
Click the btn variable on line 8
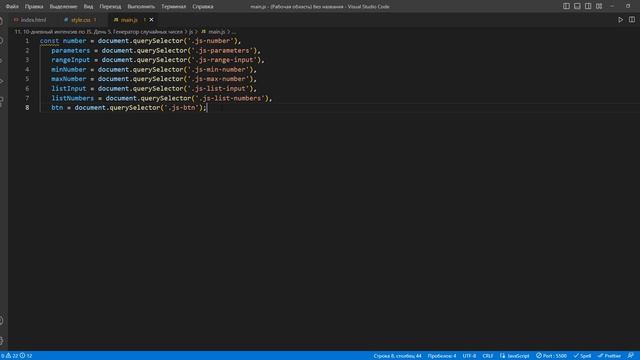point(57,108)
